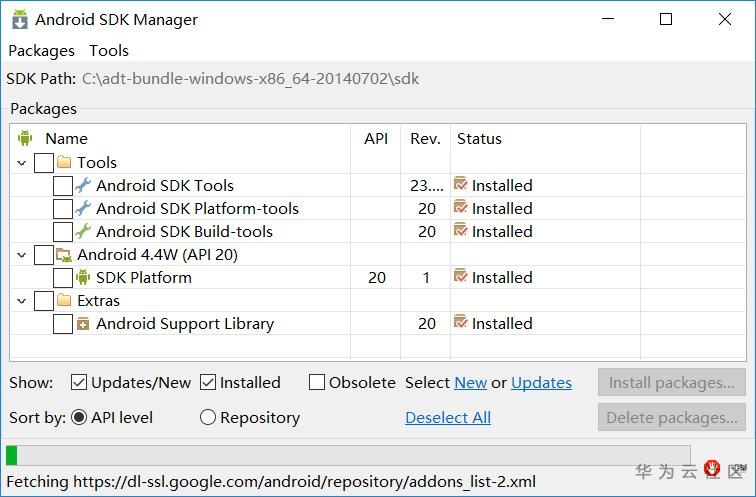
Task: Collapse the Android 4.4W (API 20) group
Action: [x=22, y=254]
